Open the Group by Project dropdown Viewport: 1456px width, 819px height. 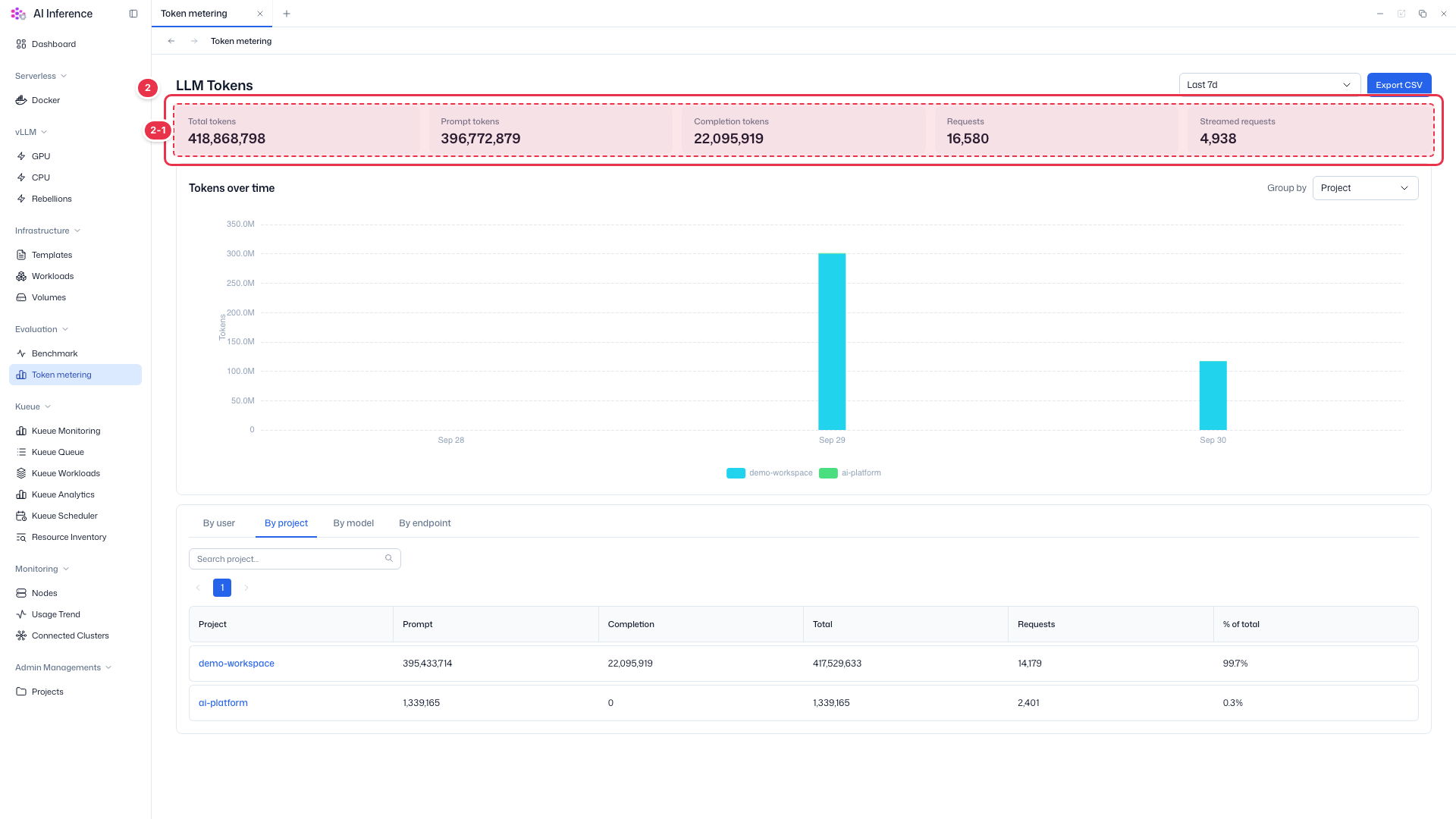pyautogui.click(x=1365, y=188)
